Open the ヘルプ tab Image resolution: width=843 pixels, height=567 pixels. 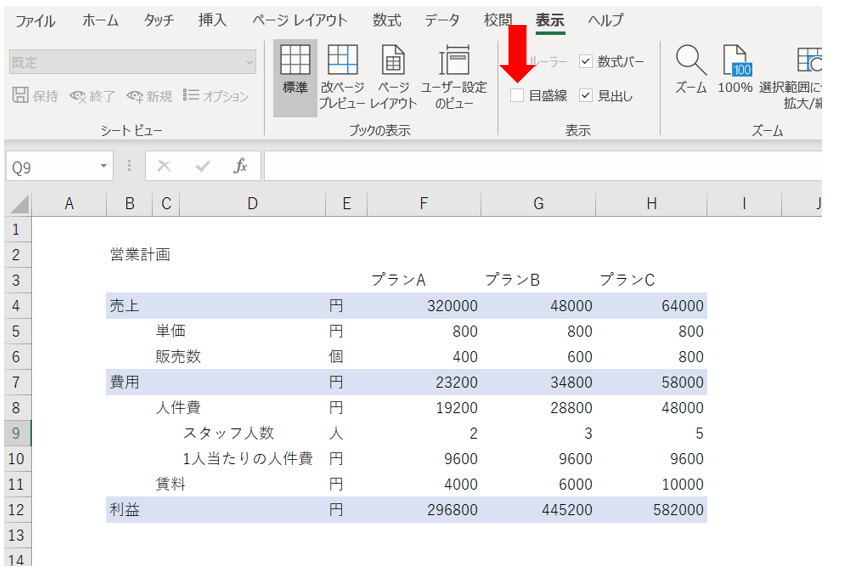pos(605,20)
